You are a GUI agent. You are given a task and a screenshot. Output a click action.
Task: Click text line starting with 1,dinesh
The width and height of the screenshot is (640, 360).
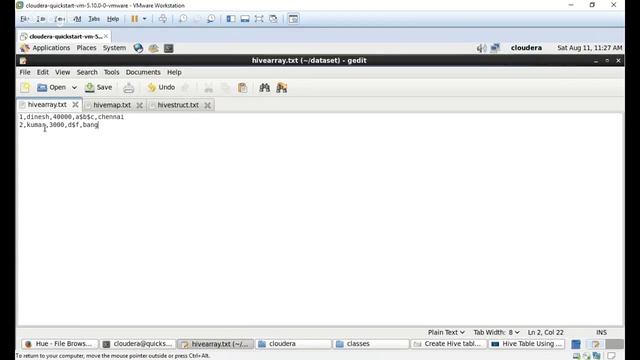71,117
